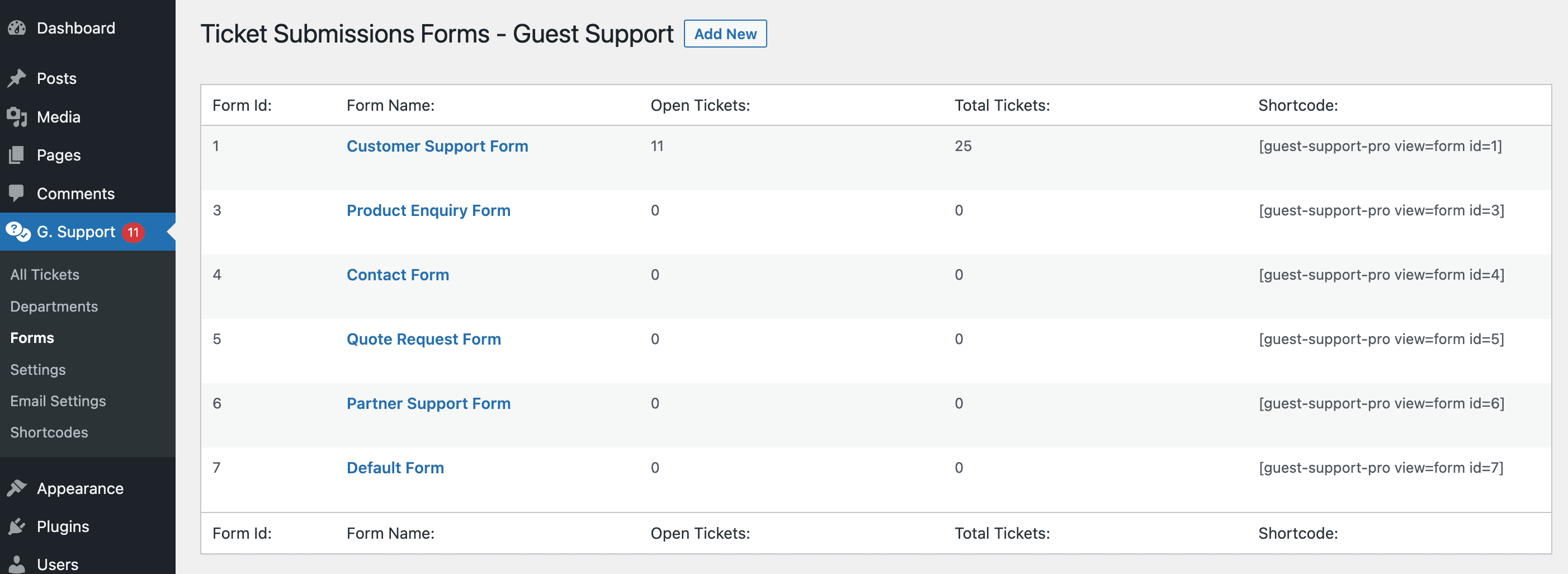
Task: Select the form id=3 shortcode text
Action: click(x=1381, y=210)
